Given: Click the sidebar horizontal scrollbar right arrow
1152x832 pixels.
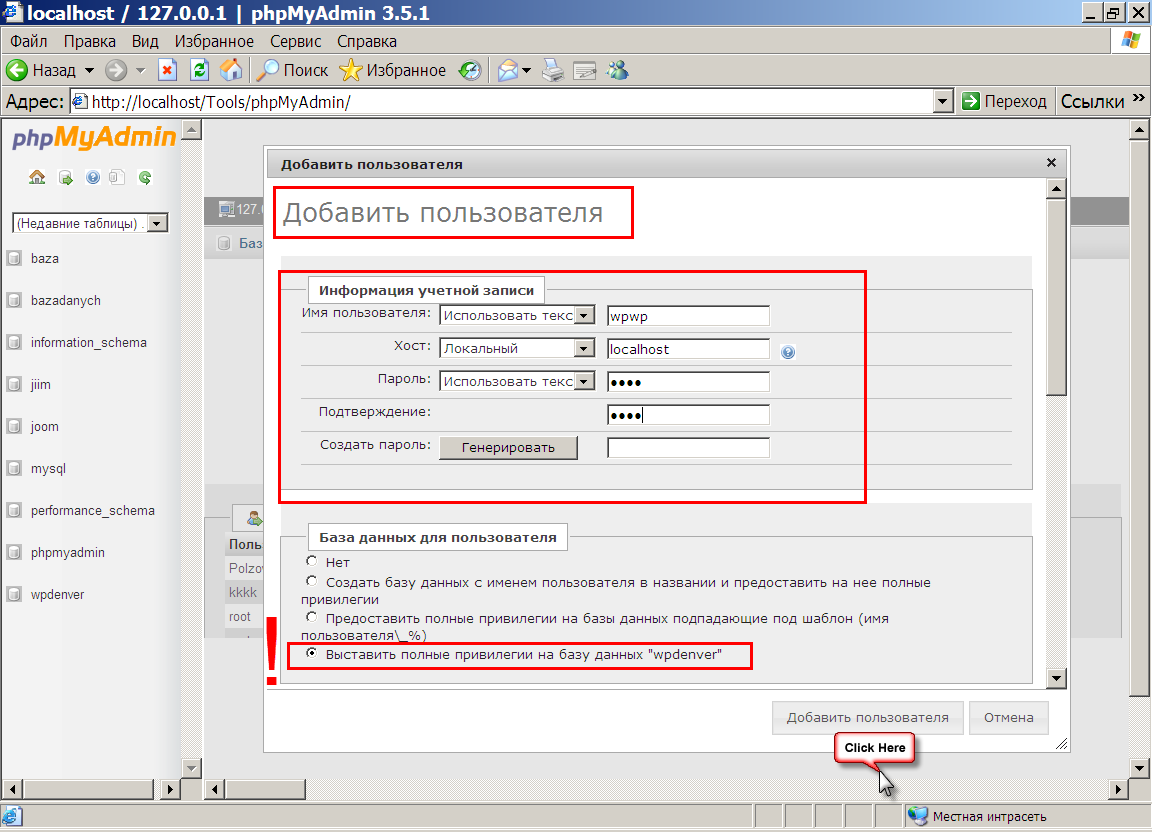Looking at the screenshot, I should 170,789.
